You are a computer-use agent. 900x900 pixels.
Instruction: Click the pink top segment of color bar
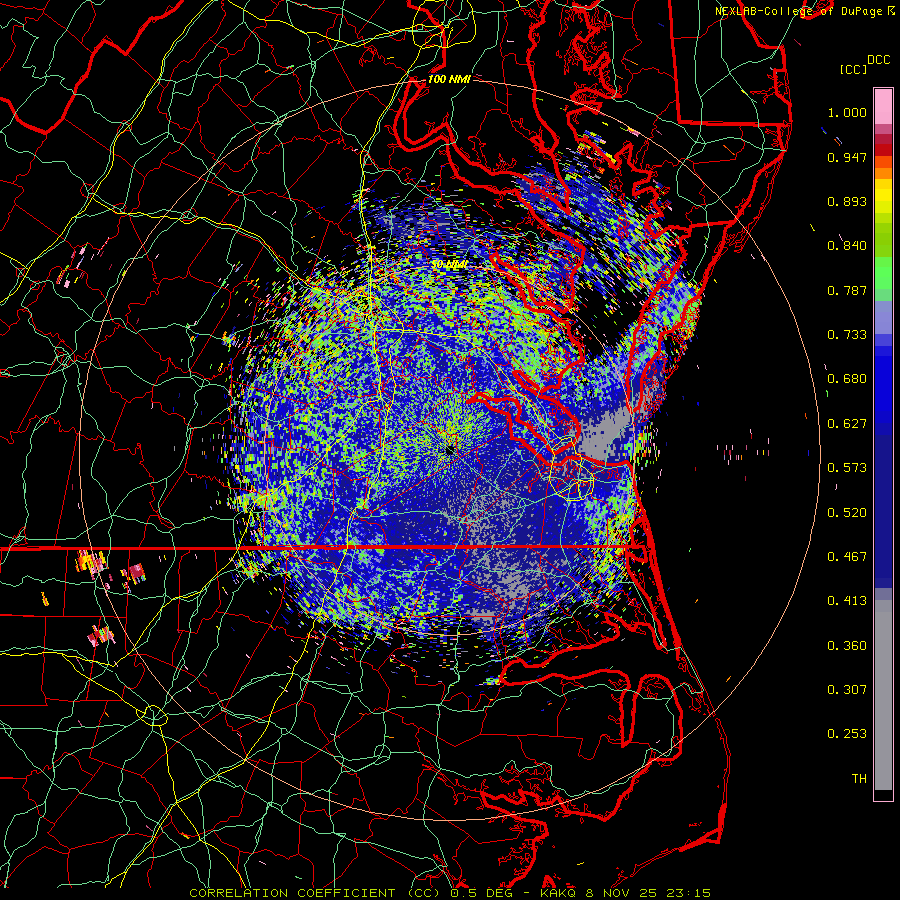pyautogui.click(x=883, y=106)
